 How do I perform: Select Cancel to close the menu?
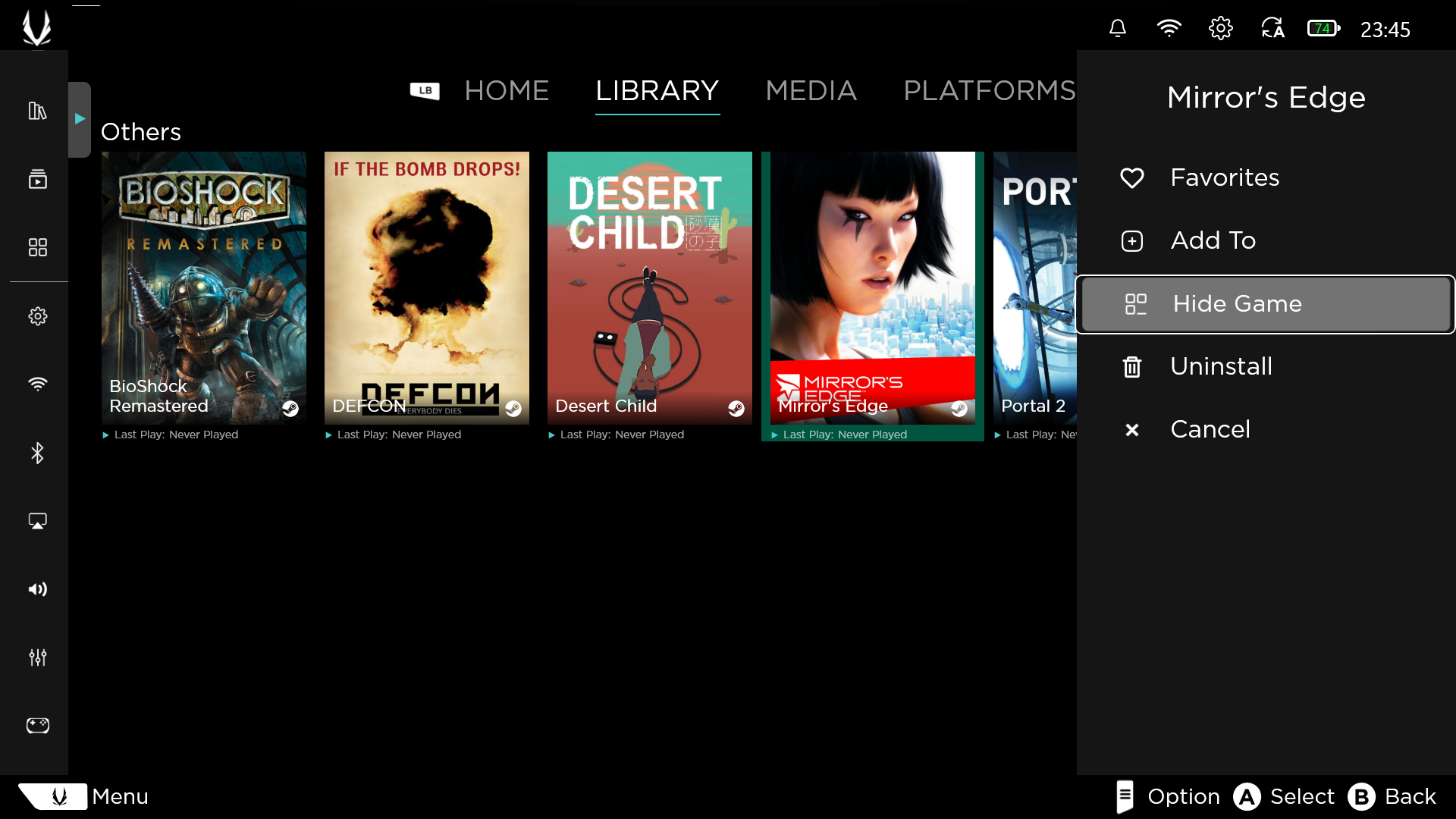pyautogui.click(x=1266, y=430)
